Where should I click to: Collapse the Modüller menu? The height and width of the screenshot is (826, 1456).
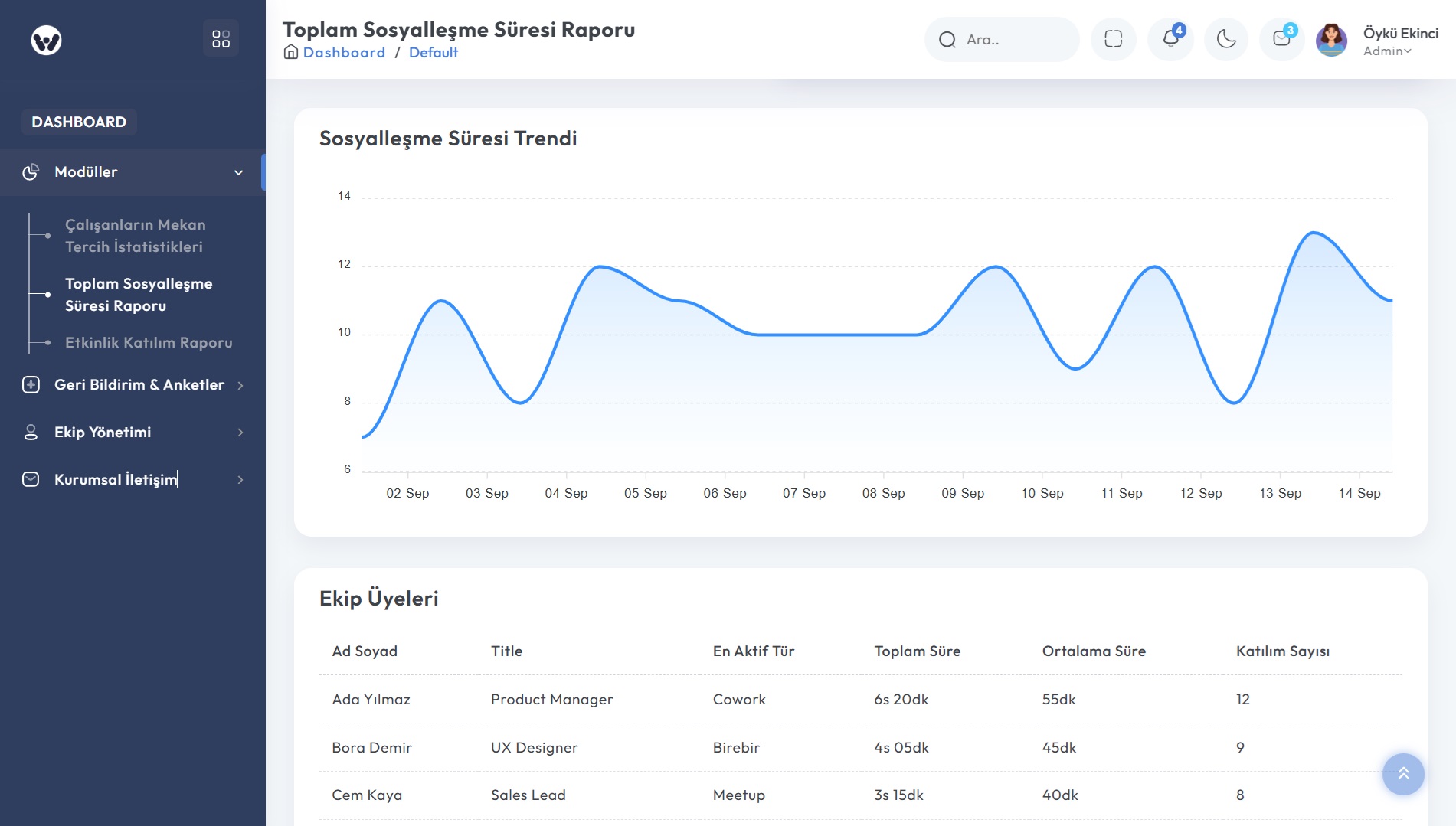(238, 173)
